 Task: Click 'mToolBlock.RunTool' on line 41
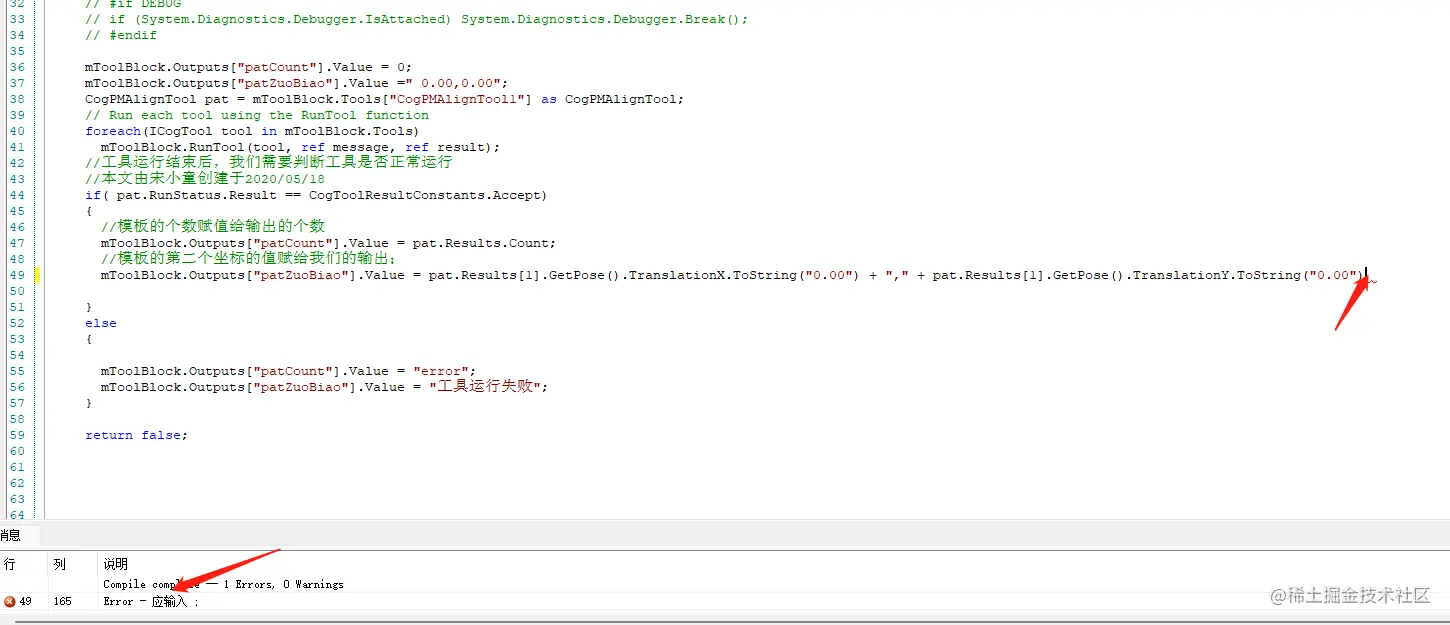click(173, 147)
